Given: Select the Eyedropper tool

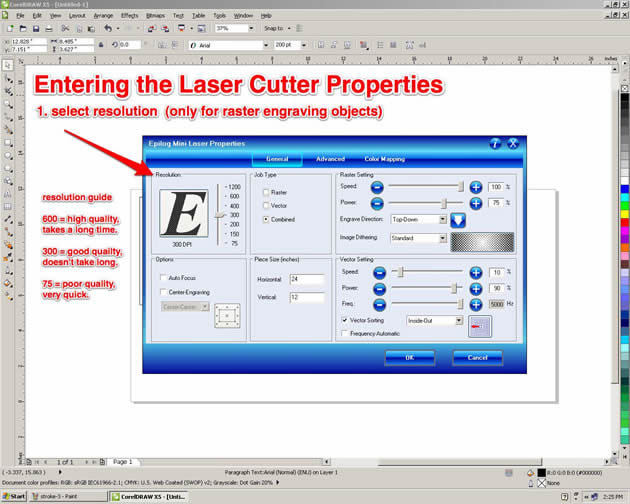Looking at the screenshot, I should (x=8, y=258).
